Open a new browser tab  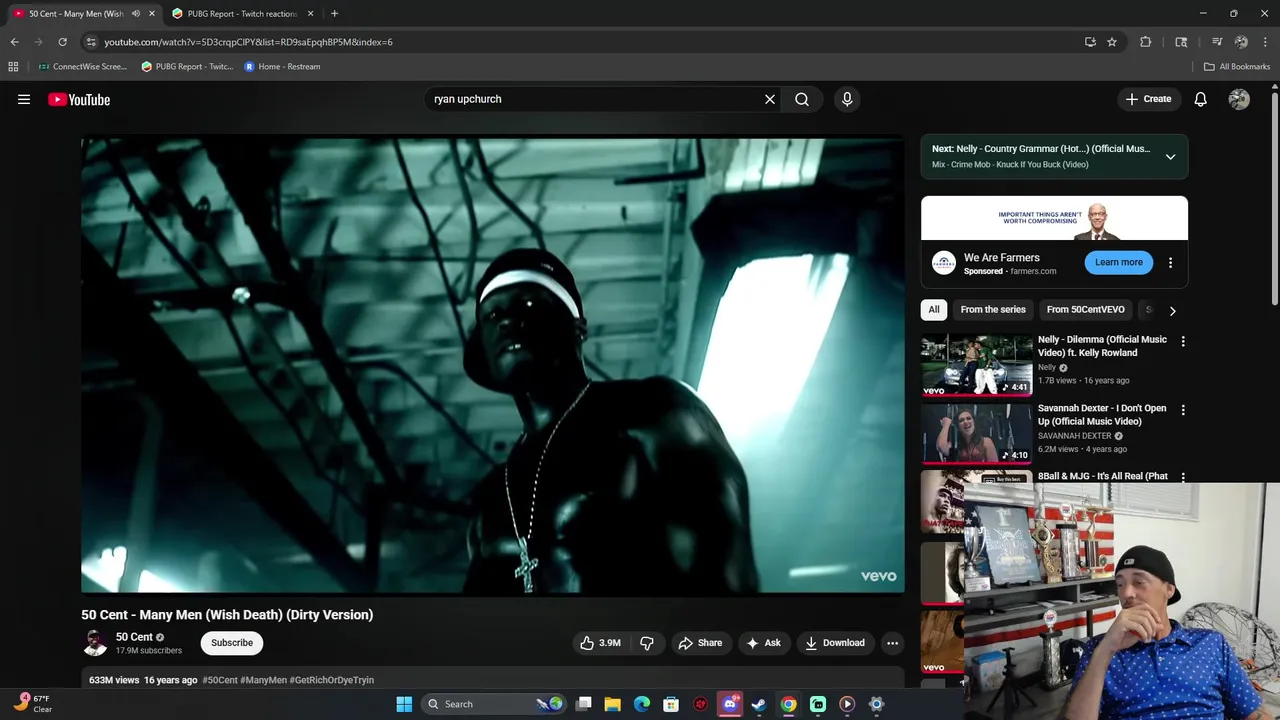(x=334, y=13)
